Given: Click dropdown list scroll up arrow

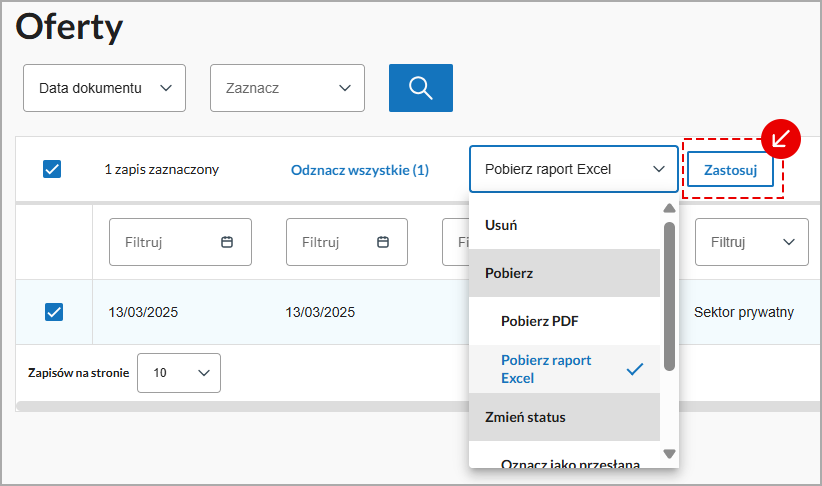Looking at the screenshot, I should [669, 209].
